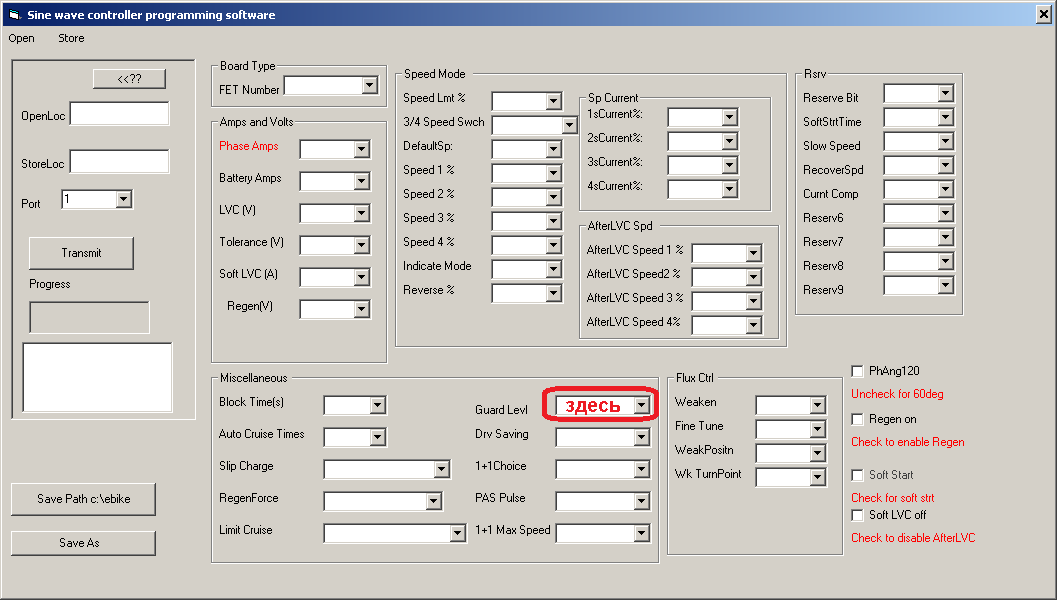
Task: Click the OpenLoc text field
Action: pos(119,114)
